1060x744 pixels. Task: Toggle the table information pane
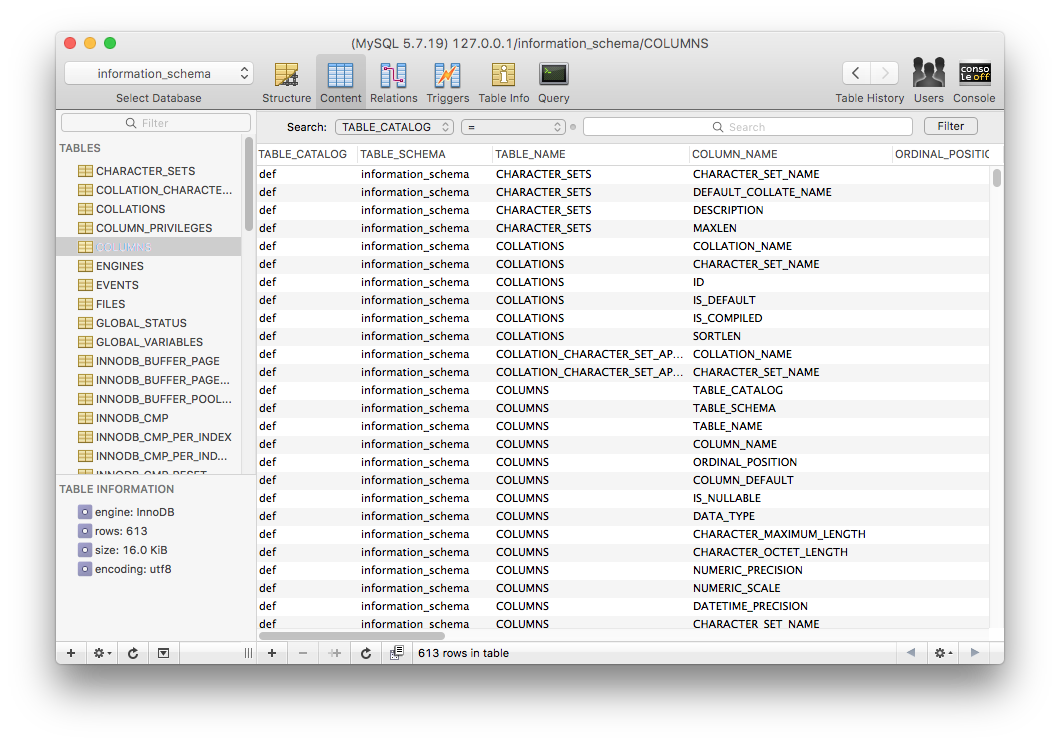(x=163, y=653)
